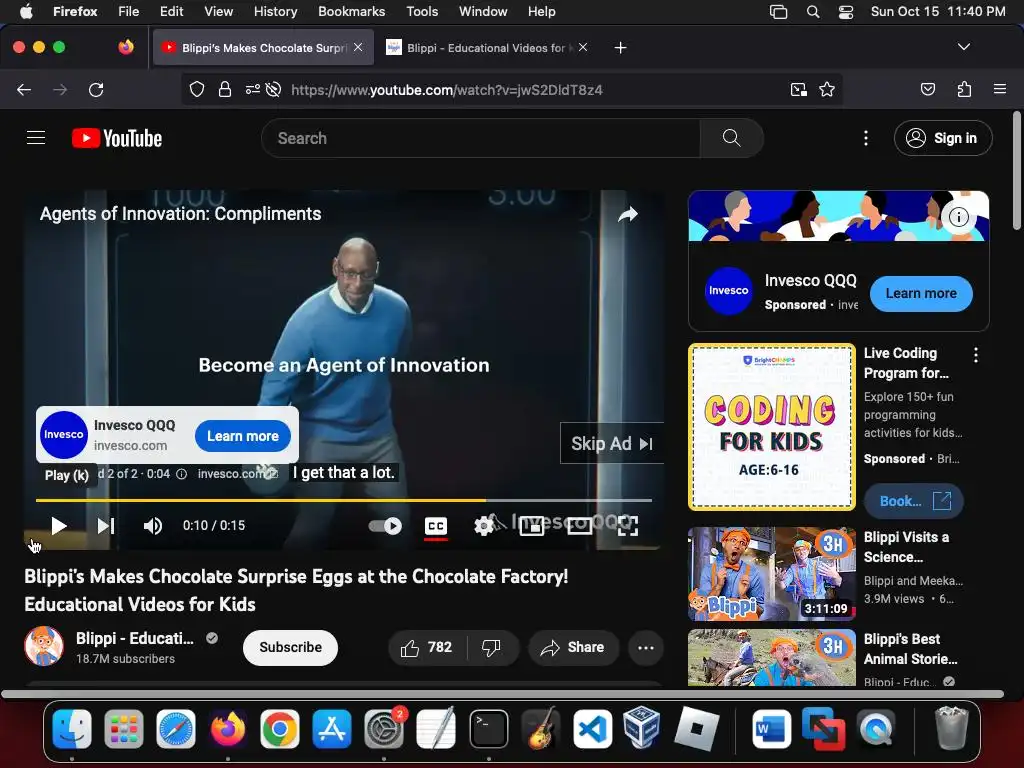Click the Share button below video

(573, 647)
